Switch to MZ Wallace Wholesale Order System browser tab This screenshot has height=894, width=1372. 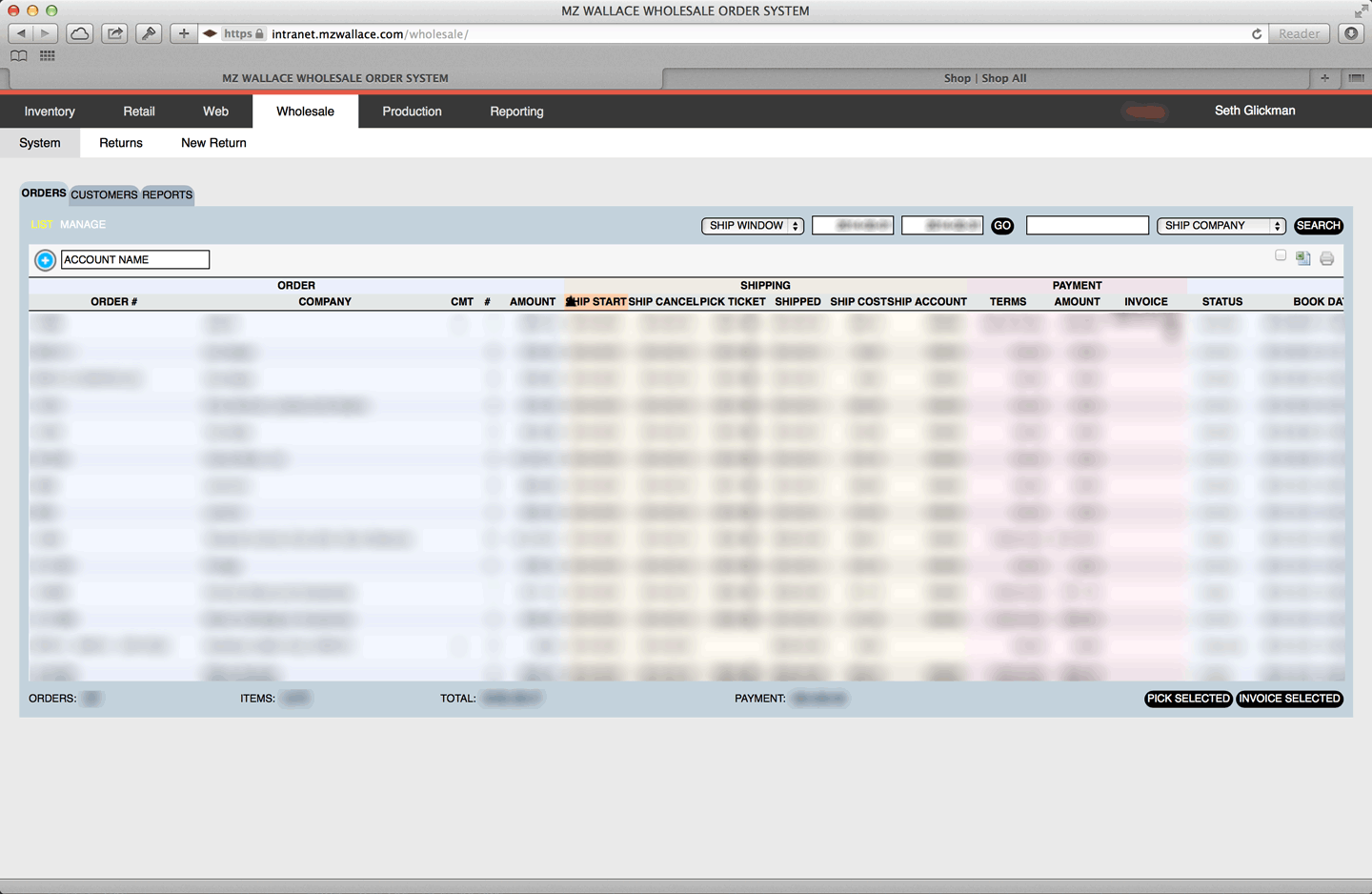click(x=335, y=78)
